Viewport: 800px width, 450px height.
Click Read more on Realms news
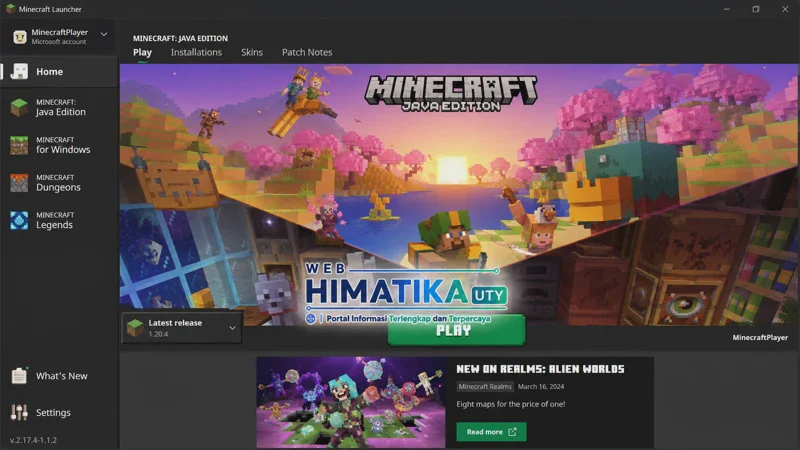click(491, 432)
